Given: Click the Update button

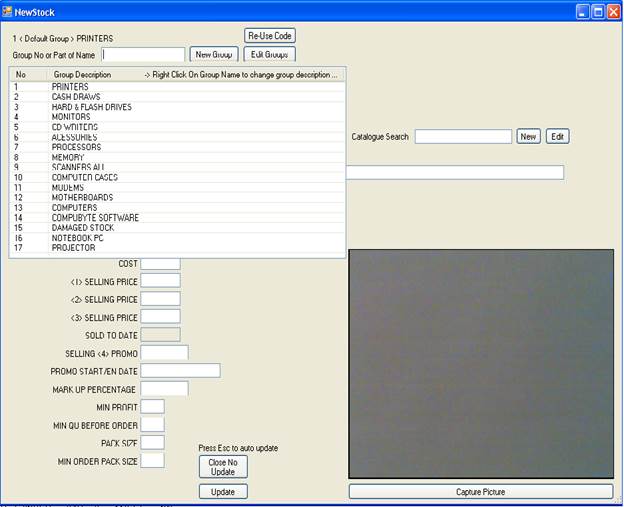Looking at the screenshot, I should pyautogui.click(x=223, y=492).
